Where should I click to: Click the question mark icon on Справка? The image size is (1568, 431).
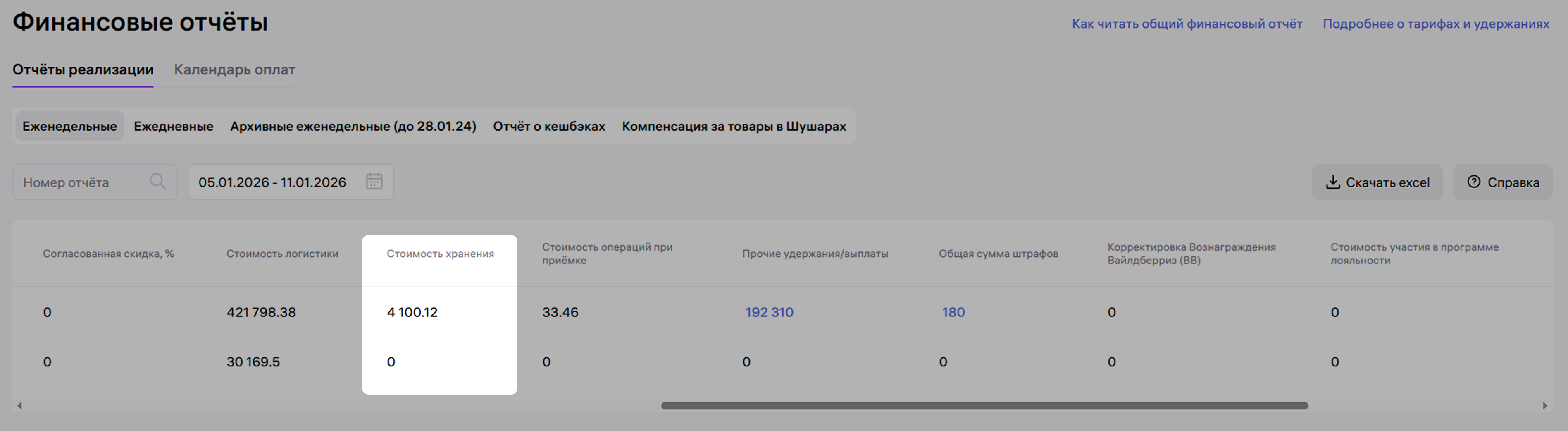(1473, 182)
